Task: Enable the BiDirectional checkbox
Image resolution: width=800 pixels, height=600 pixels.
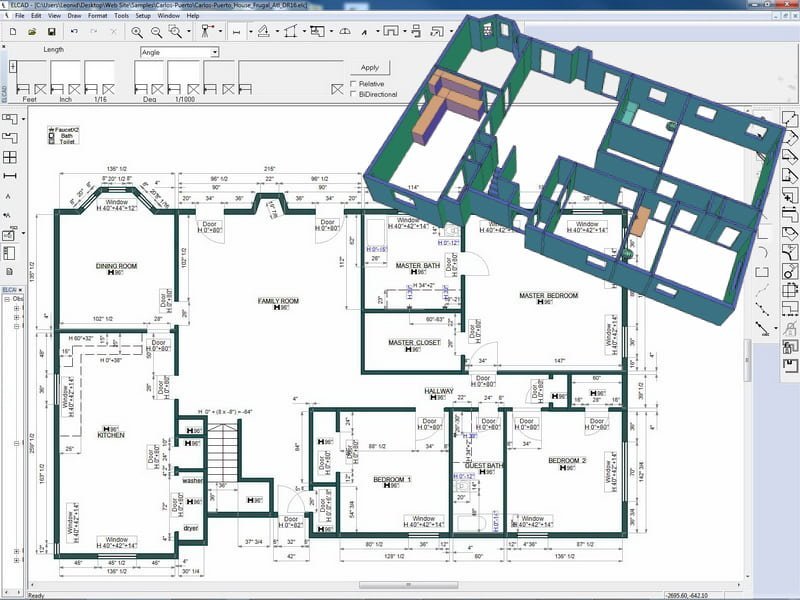Action: [353, 94]
